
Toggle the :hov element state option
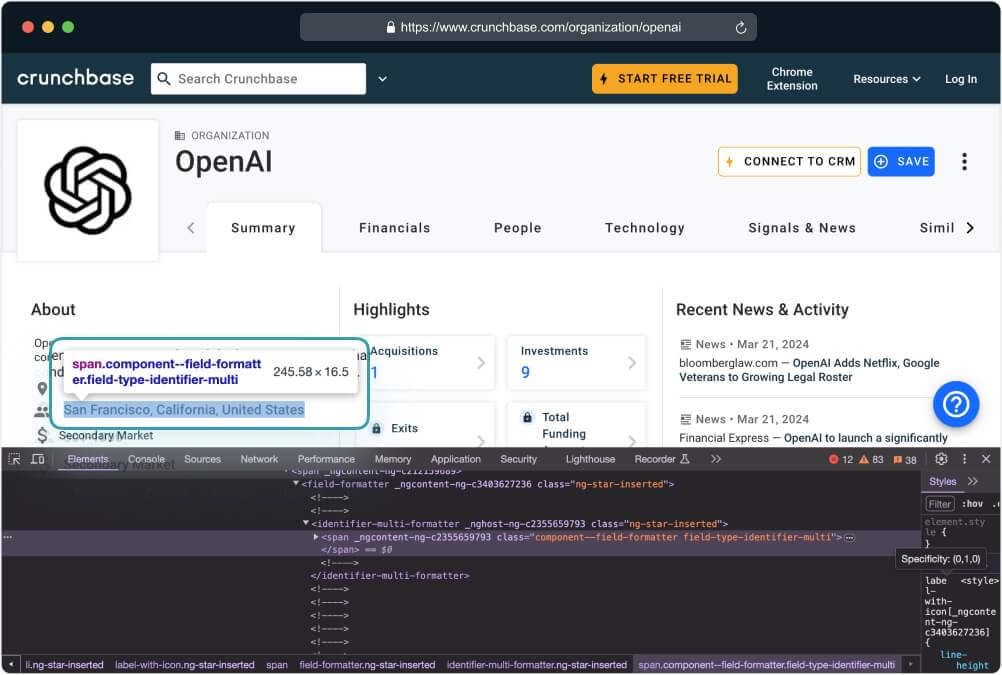pos(971,504)
